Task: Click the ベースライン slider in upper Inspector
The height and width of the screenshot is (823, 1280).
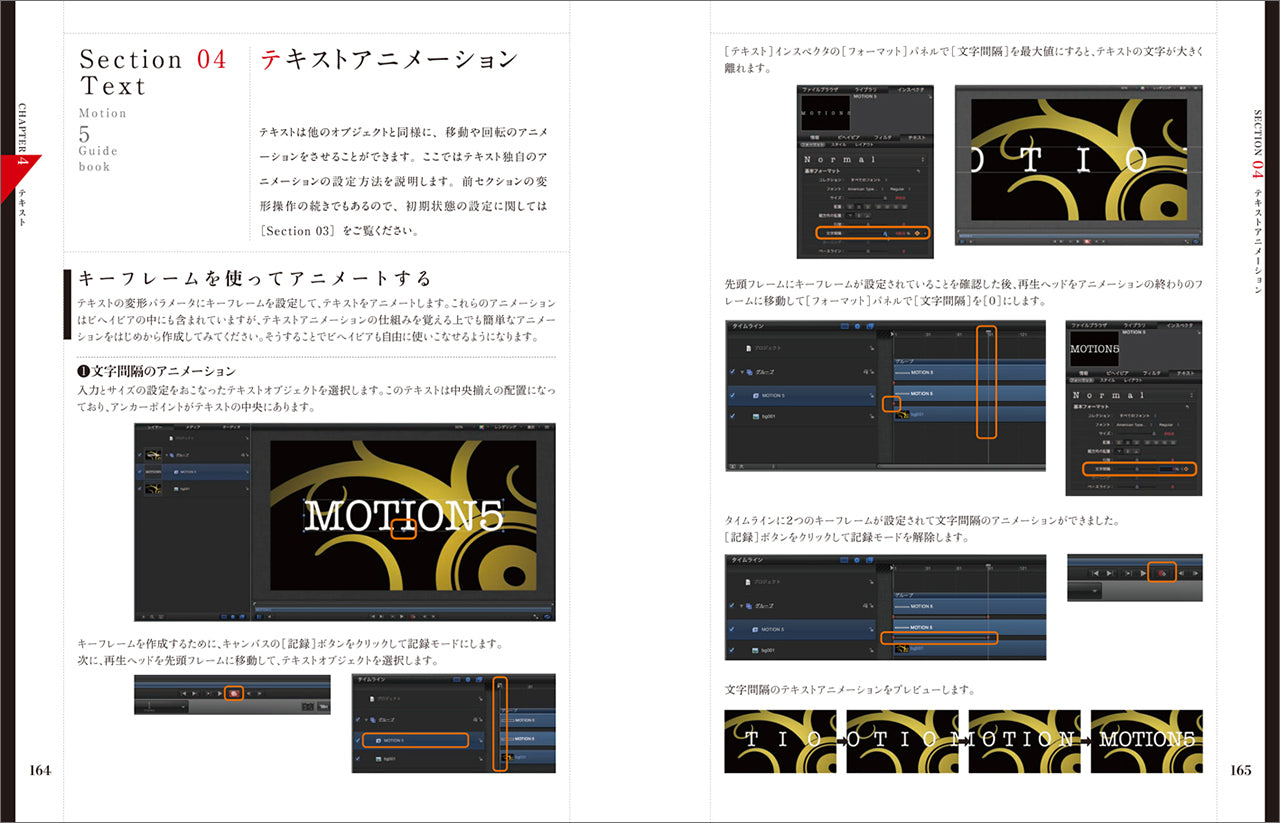Action: point(869,251)
